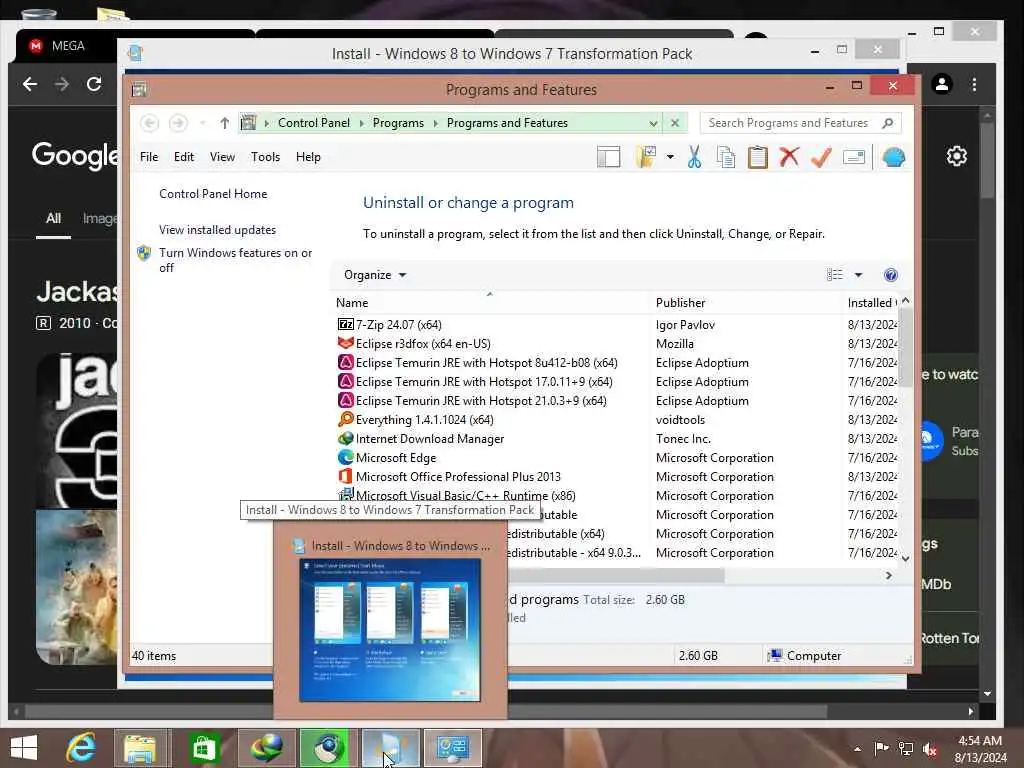Click the email toolbar icon

point(854,157)
